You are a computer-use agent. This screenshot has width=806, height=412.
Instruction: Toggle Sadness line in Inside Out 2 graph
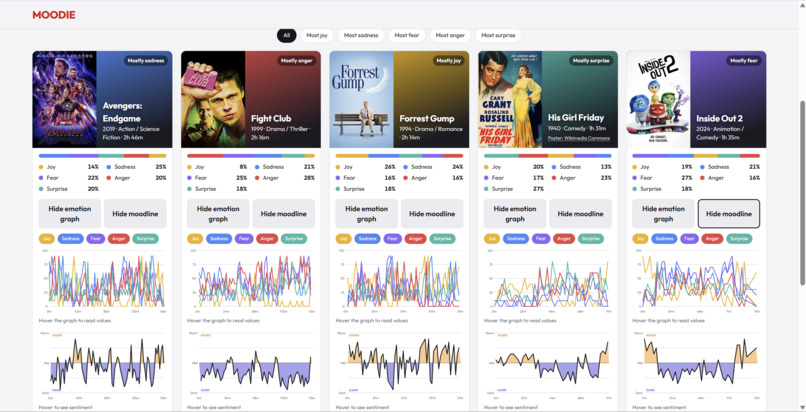664,239
